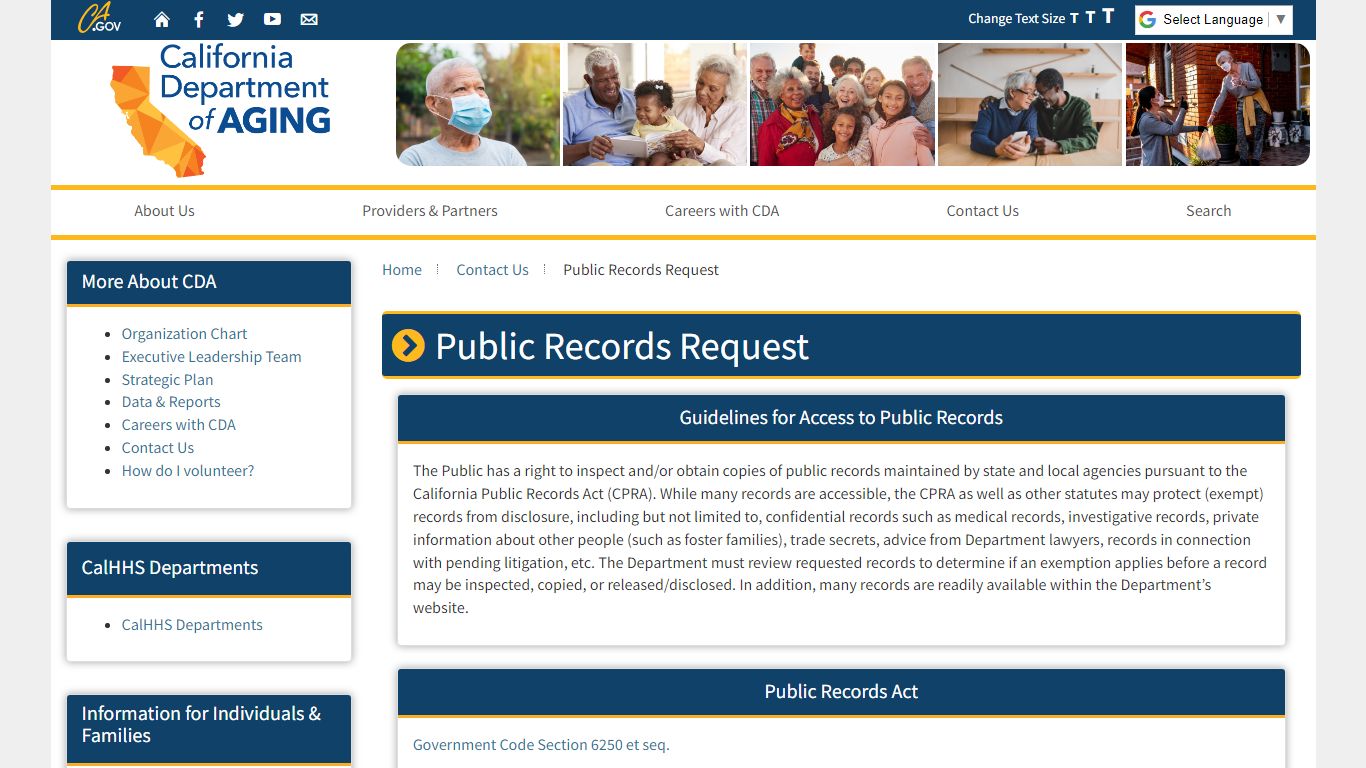Click the Public Records Request breadcrumb text
This screenshot has height=768, width=1366.
(641, 270)
